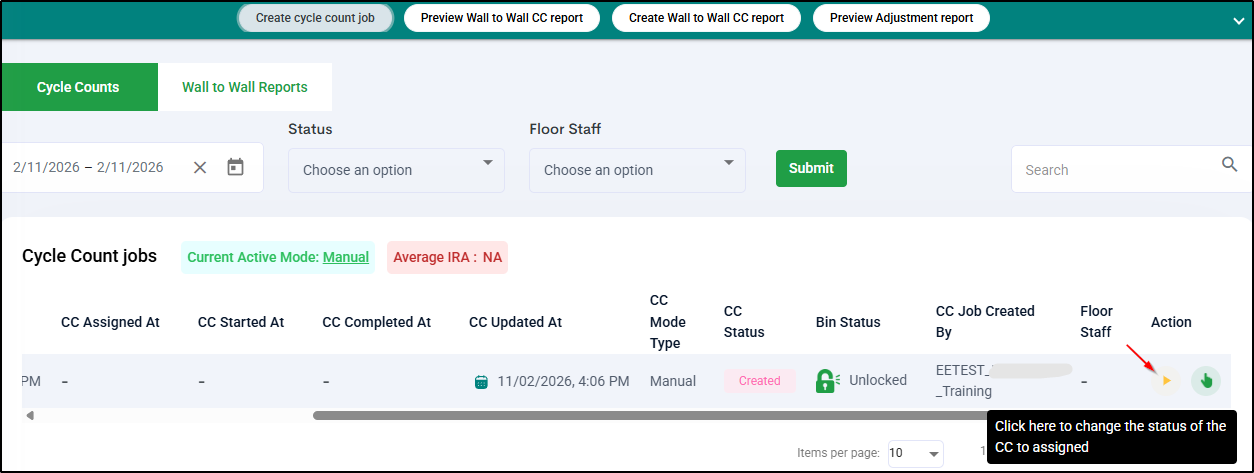1254x473 pixels.
Task: Open the Status dropdown
Action: (x=396, y=170)
